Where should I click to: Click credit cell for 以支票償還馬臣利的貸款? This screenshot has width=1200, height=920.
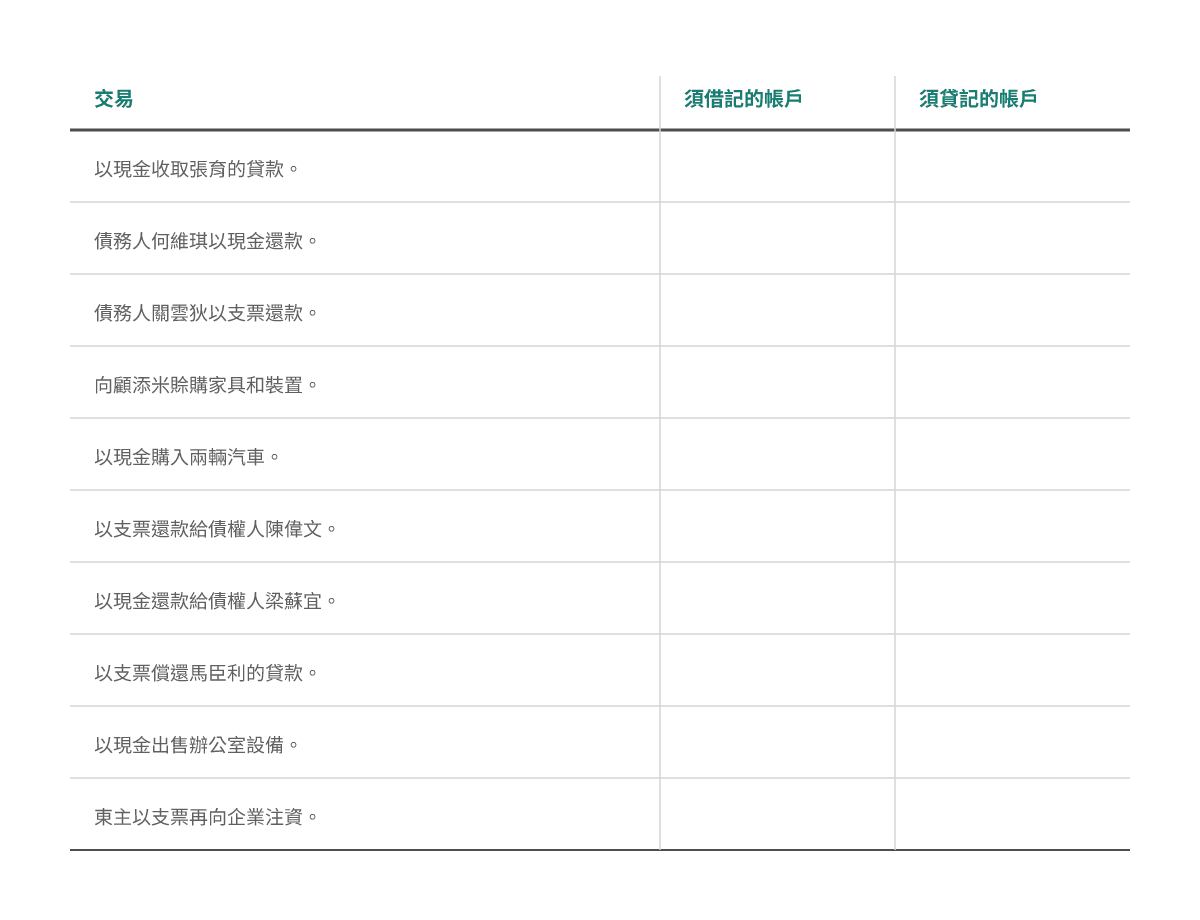pyautogui.click(x=1013, y=671)
